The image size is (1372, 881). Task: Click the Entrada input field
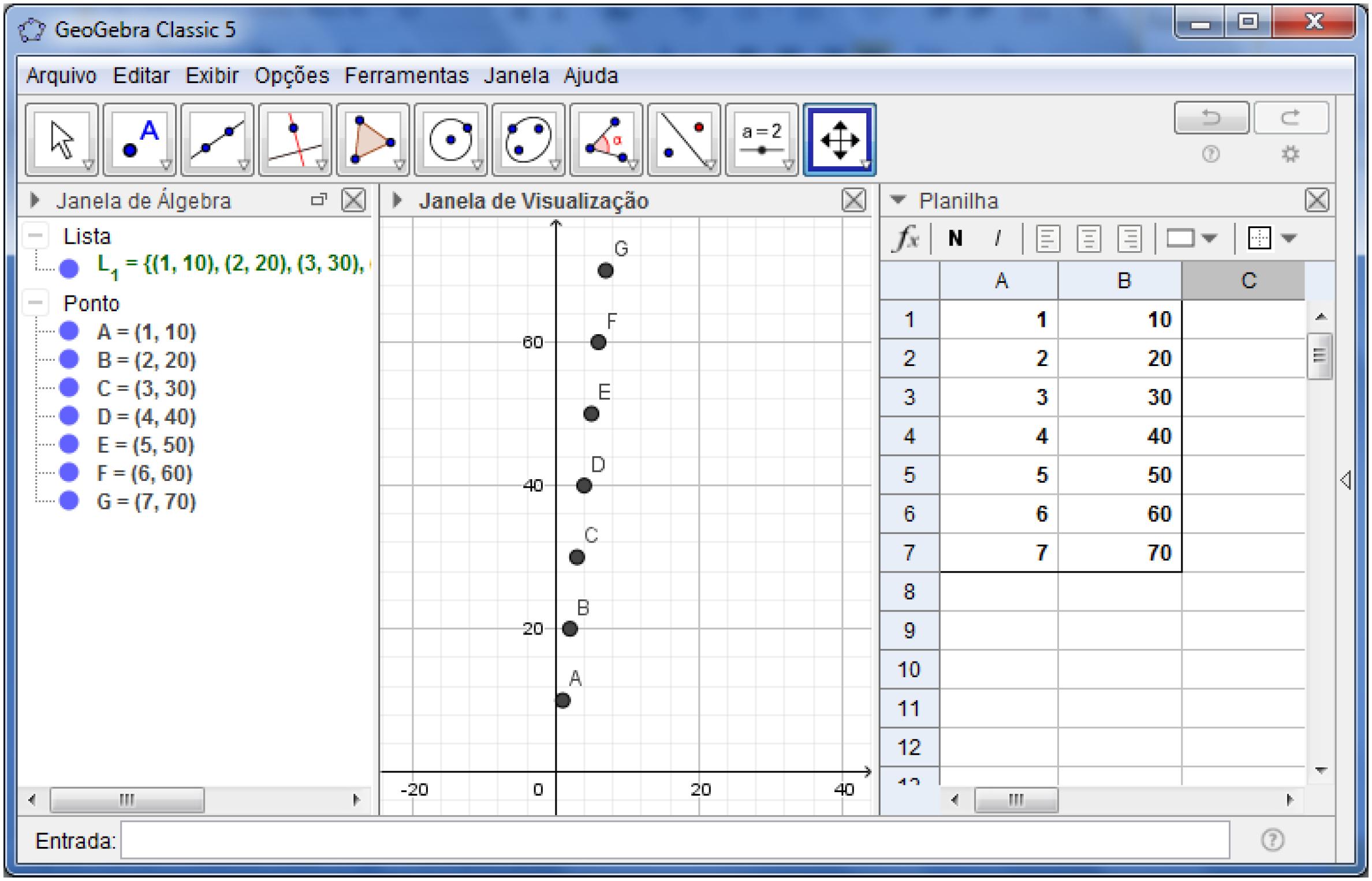point(674,841)
